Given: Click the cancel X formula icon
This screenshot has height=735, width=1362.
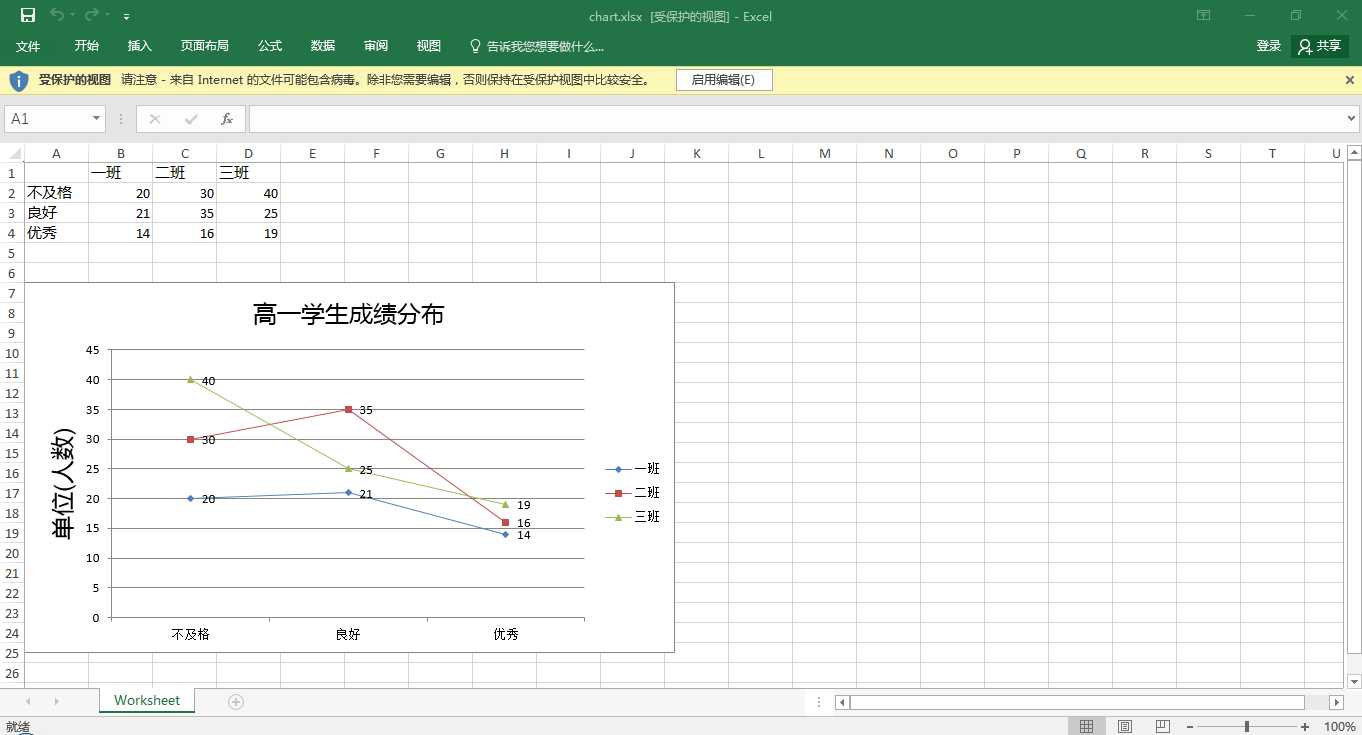Looking at the screenshot, I should coord(155,119).
